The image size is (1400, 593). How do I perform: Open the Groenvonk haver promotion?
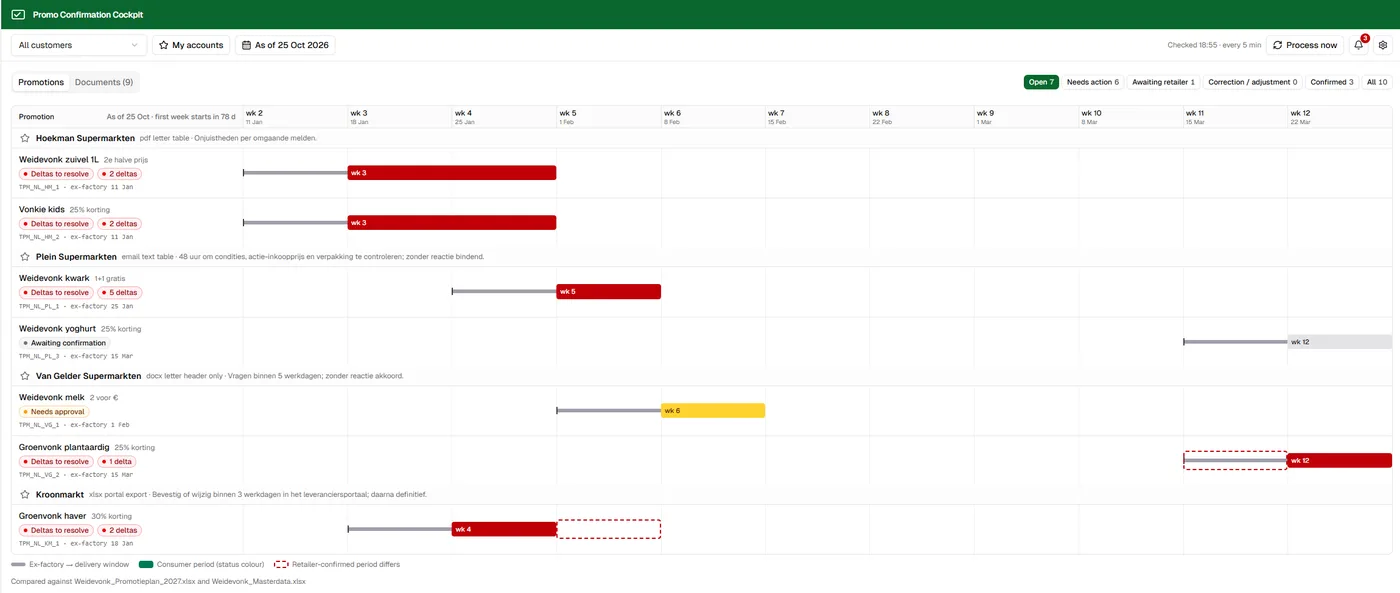pos(53,516)
